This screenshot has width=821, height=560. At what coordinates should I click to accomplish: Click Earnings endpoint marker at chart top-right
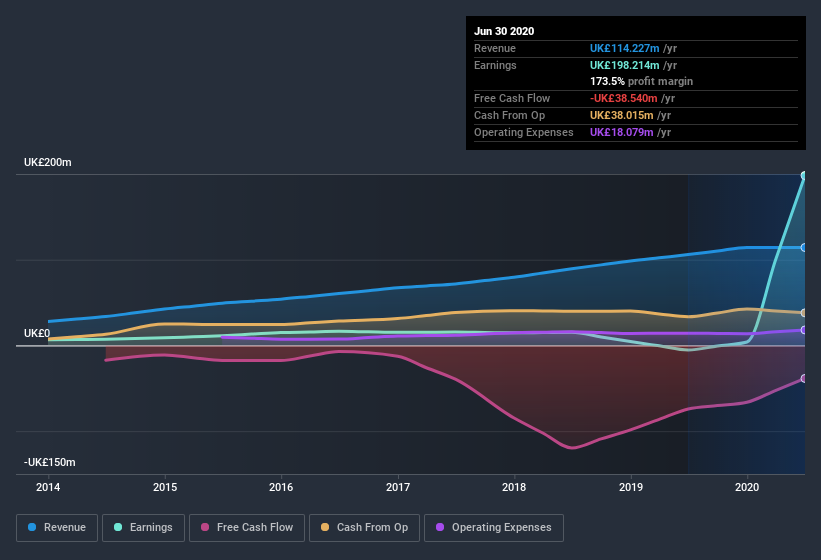[804, 176]
